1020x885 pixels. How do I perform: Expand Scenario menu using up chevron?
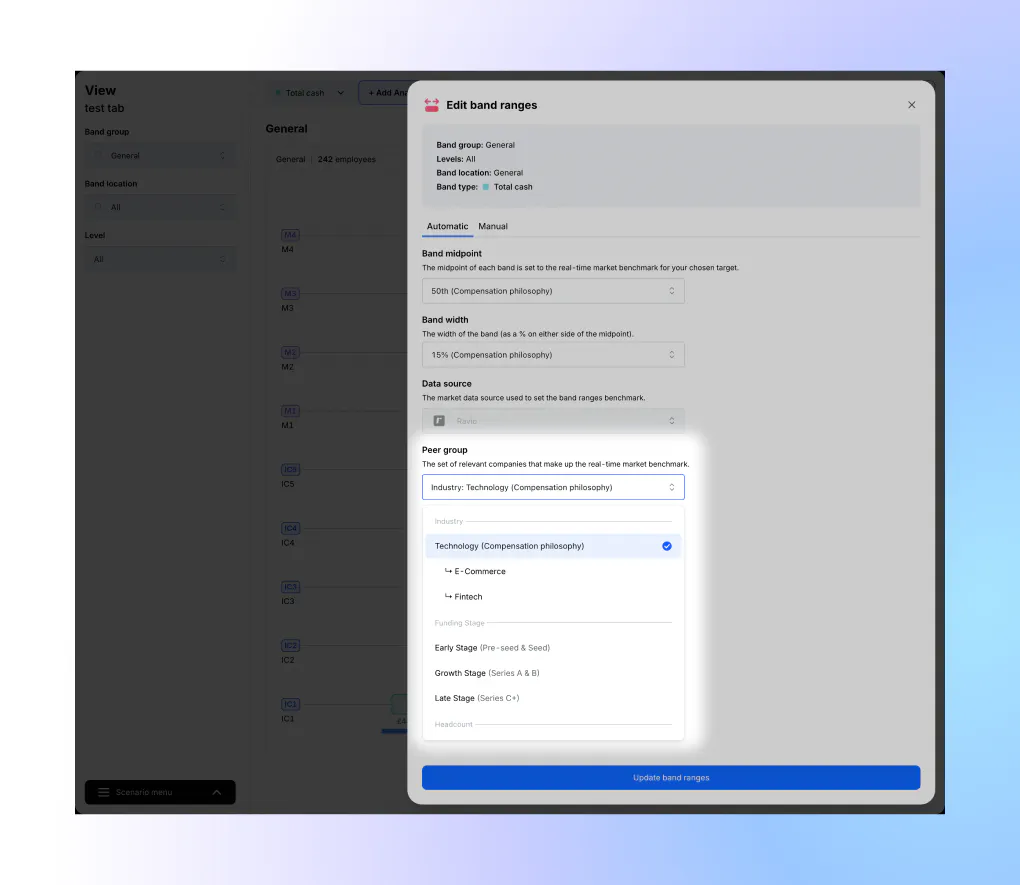tap(217, 792)
